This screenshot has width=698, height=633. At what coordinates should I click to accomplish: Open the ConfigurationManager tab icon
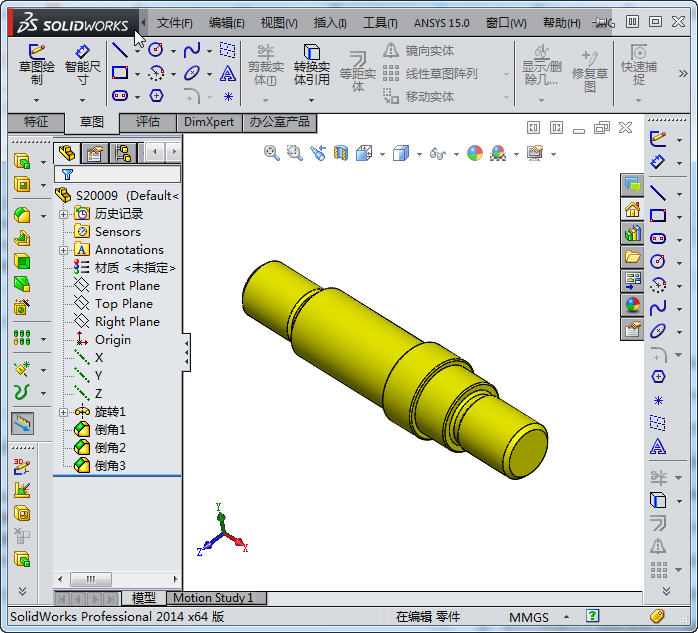tap(123, 153)
